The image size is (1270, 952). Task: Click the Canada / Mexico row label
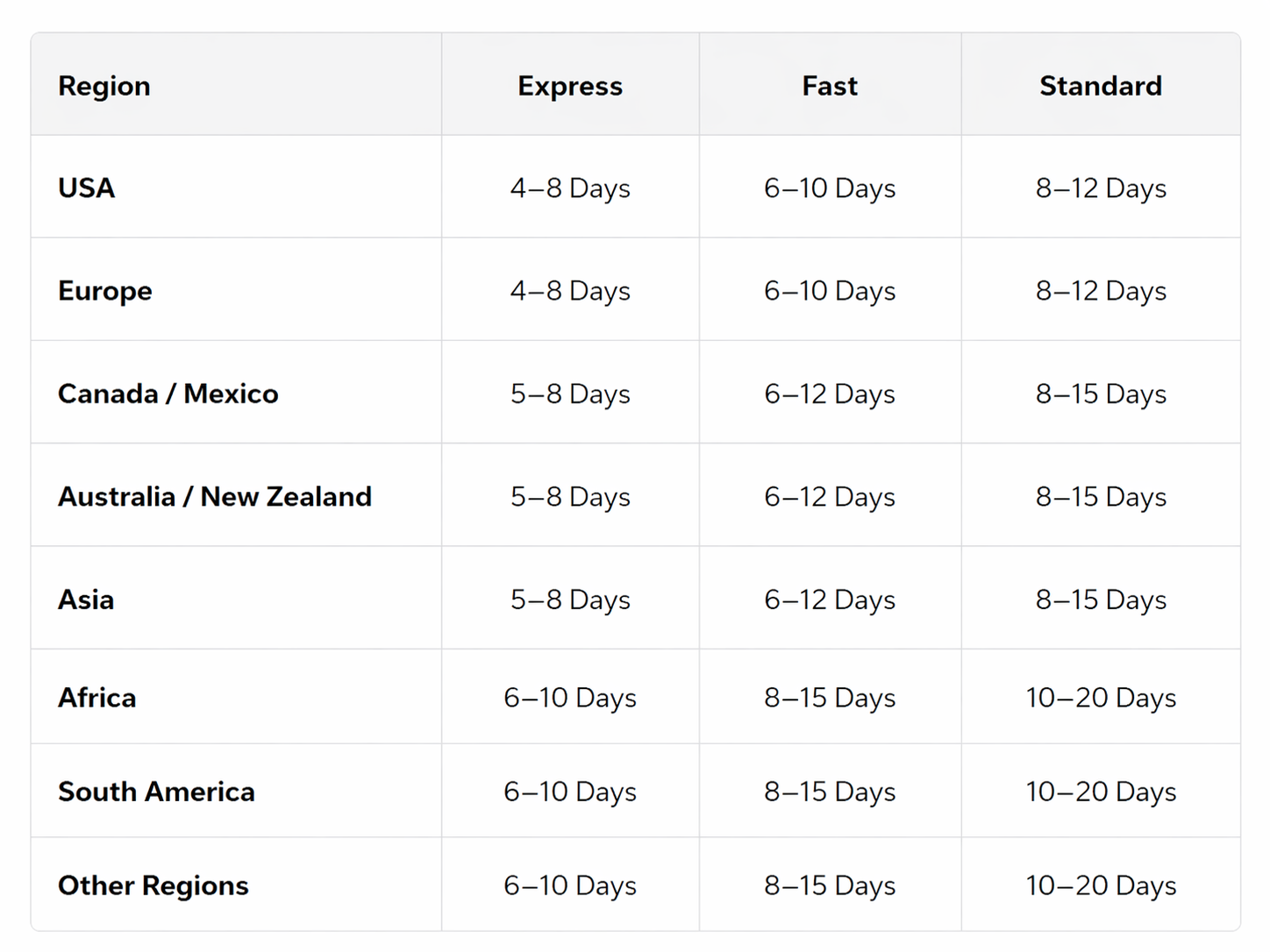[x=168, y=394]
